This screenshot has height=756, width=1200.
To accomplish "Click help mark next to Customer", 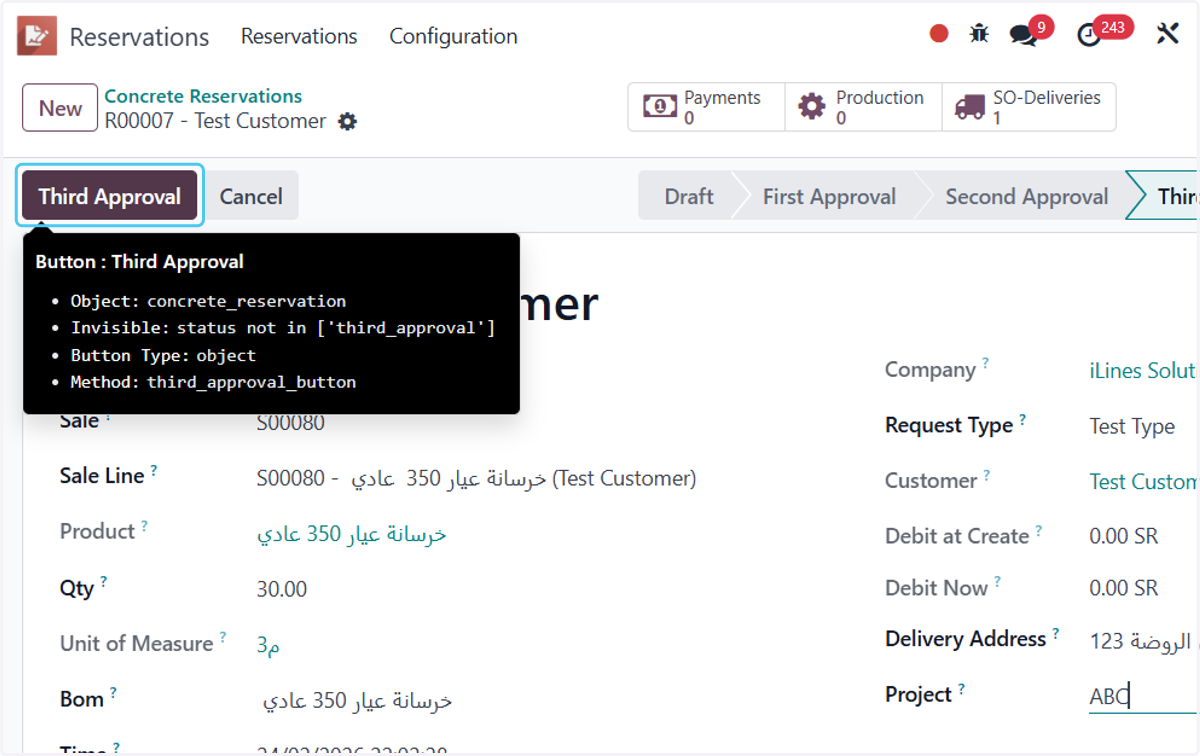I will [986, 475].
